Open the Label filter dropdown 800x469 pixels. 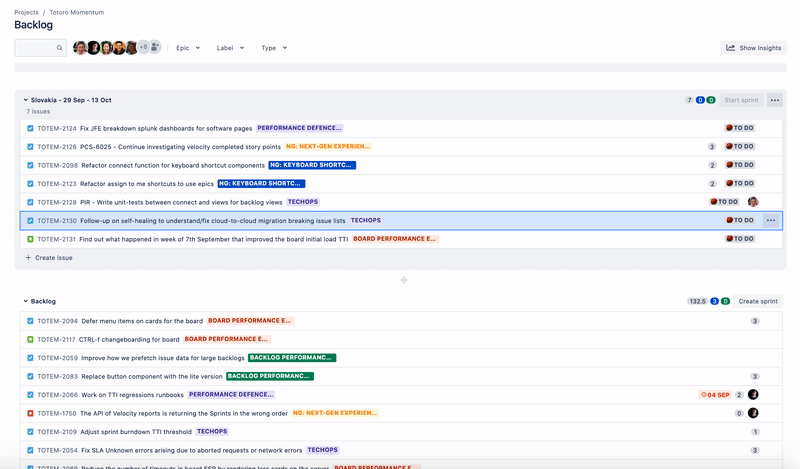point(230,48)
